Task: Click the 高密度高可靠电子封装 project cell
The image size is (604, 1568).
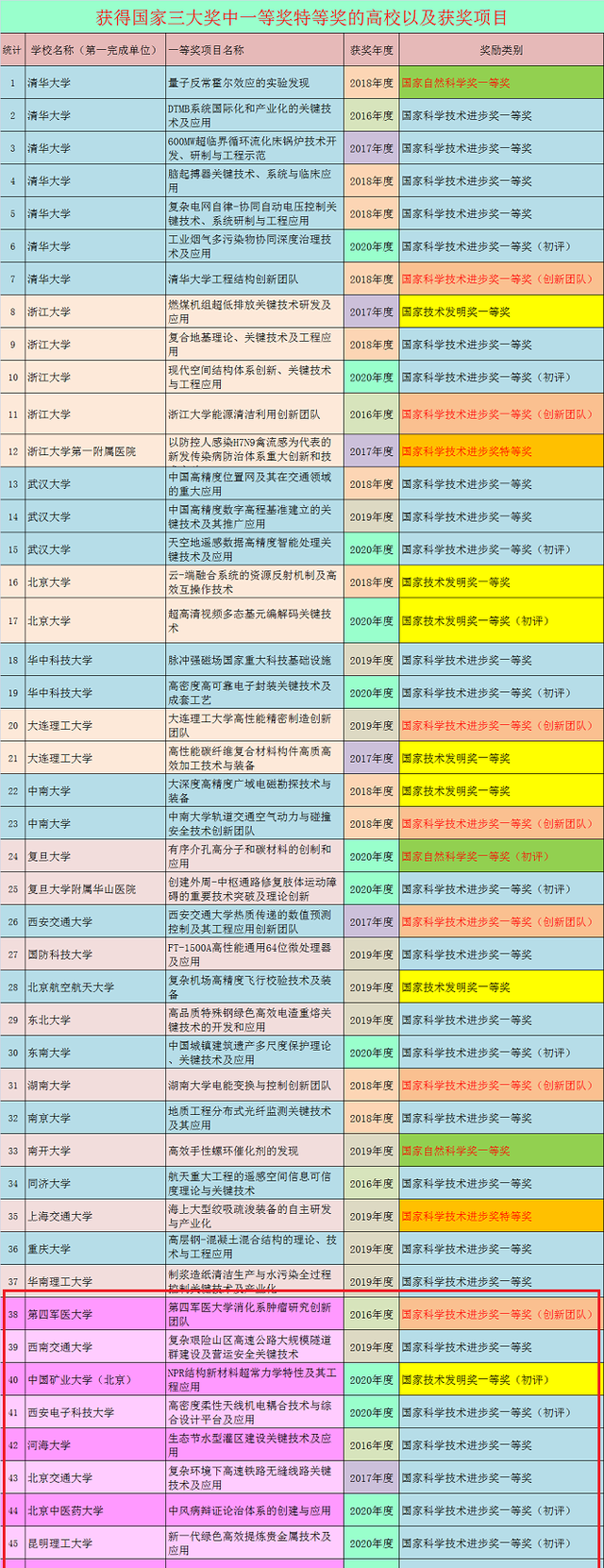Action: [x=255, y=693]
